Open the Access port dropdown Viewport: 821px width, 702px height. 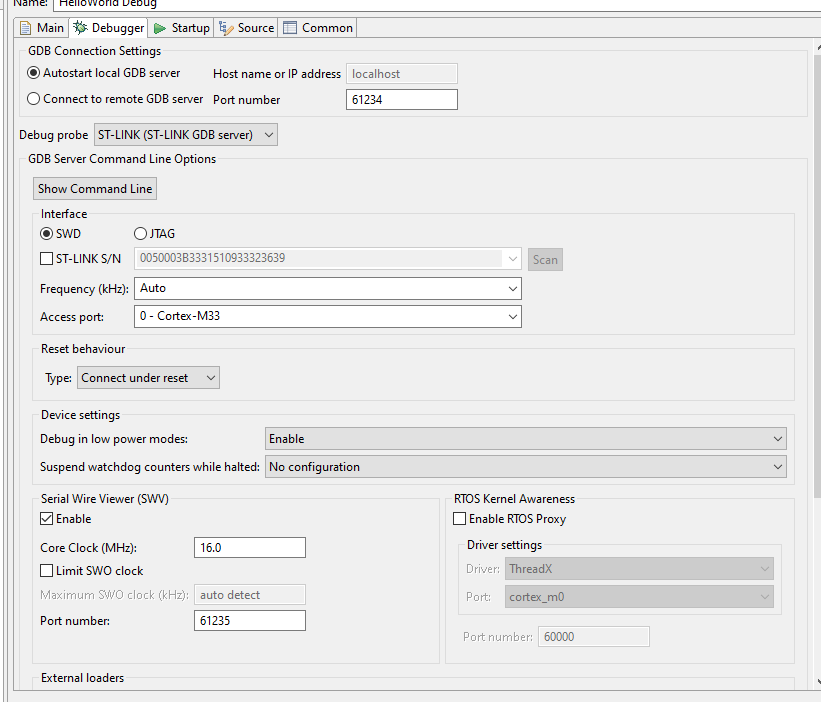328,317
